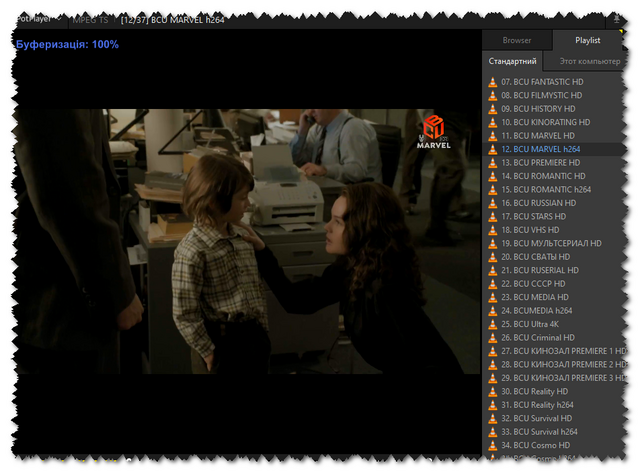Click the cone icon beside 08. BCU FILMYSTIC HD
Image resolution: width=640 pixels, height=473 pixels.
pos(493,95)
